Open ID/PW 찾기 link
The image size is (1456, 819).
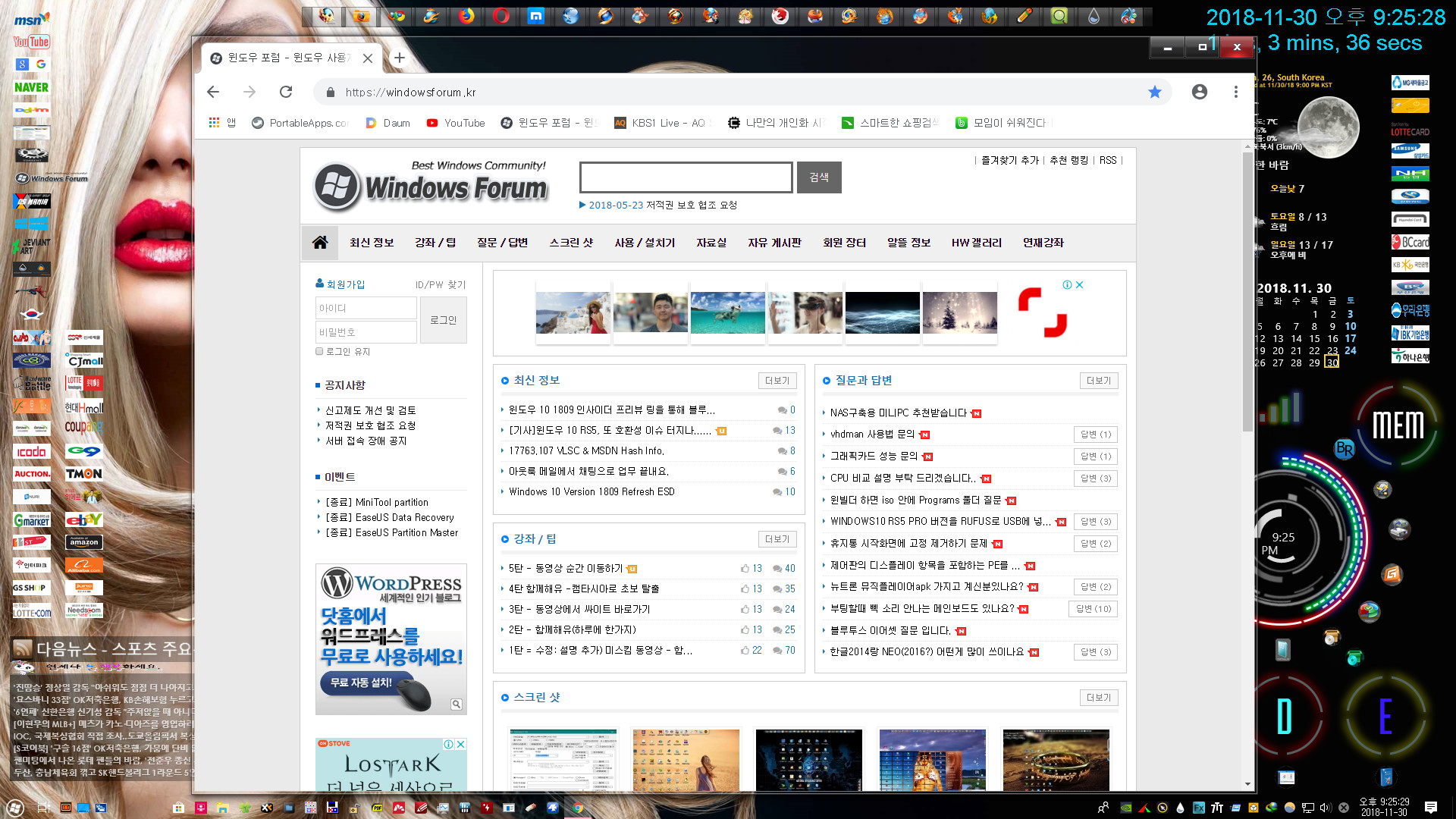coord(441,285)
